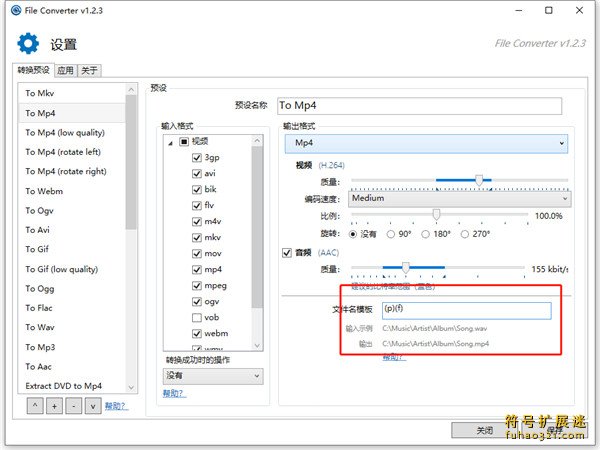Click the audio quality slider handle
The width and height of the screenshot is (600, 450).
pyautogui.click(x=406, y=267)
